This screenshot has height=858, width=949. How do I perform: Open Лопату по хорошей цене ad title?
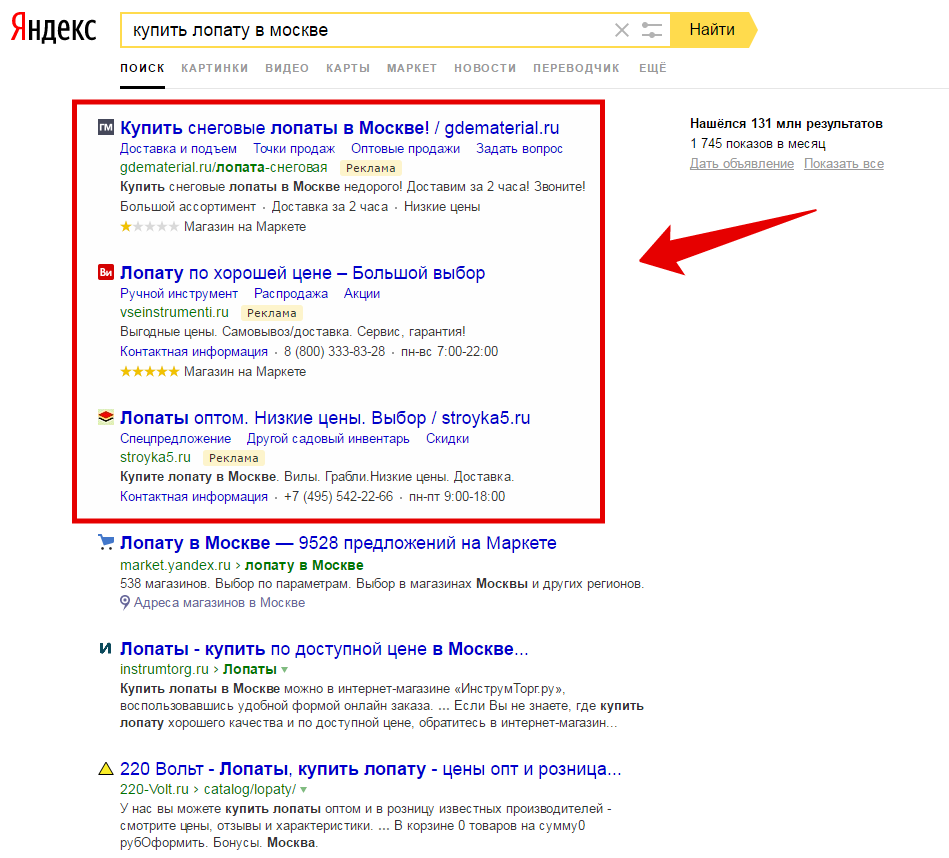tap(303, 273)
